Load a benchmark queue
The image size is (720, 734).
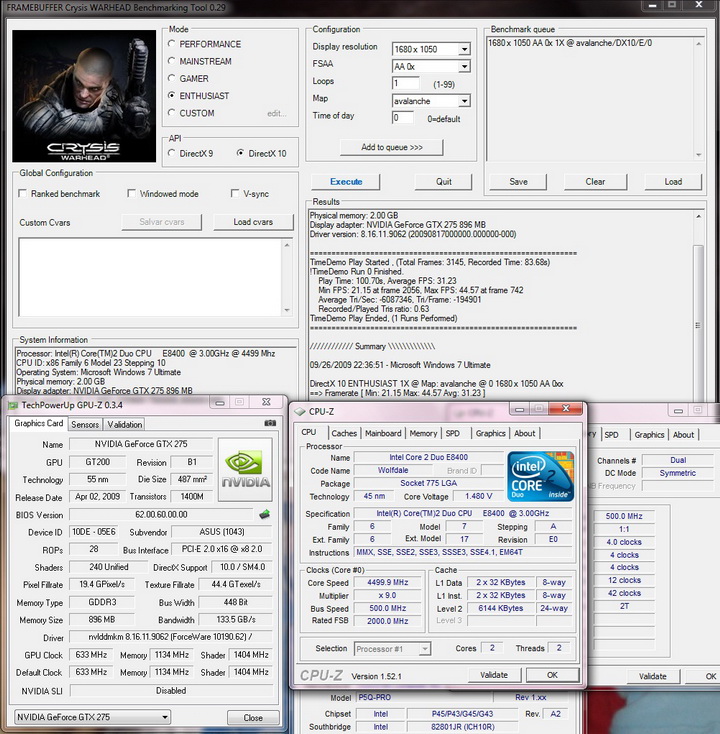(x=673, y=182)
